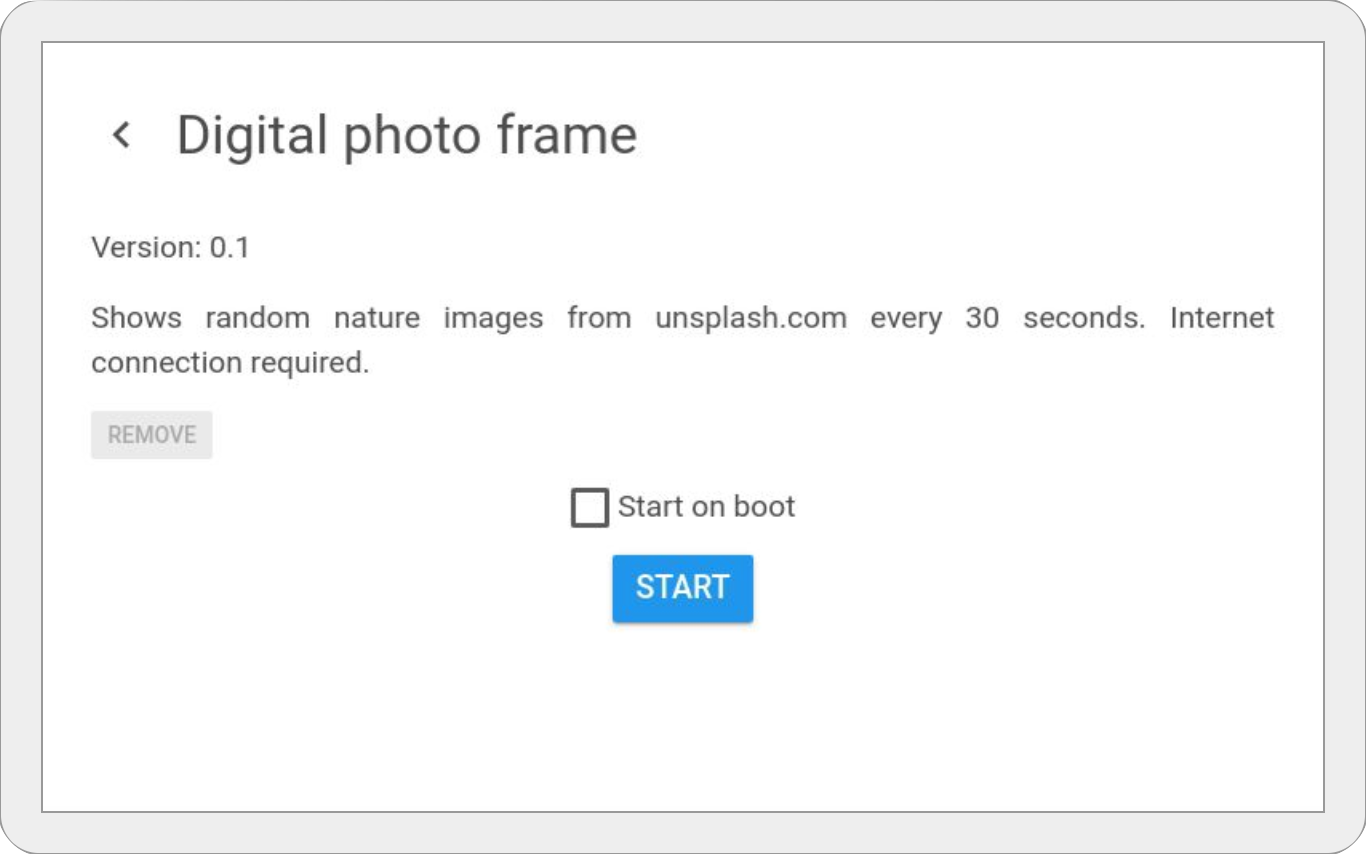Select the grayed-out REMOVE control
The image size is (1366, 854).
(x=151, y=435)
